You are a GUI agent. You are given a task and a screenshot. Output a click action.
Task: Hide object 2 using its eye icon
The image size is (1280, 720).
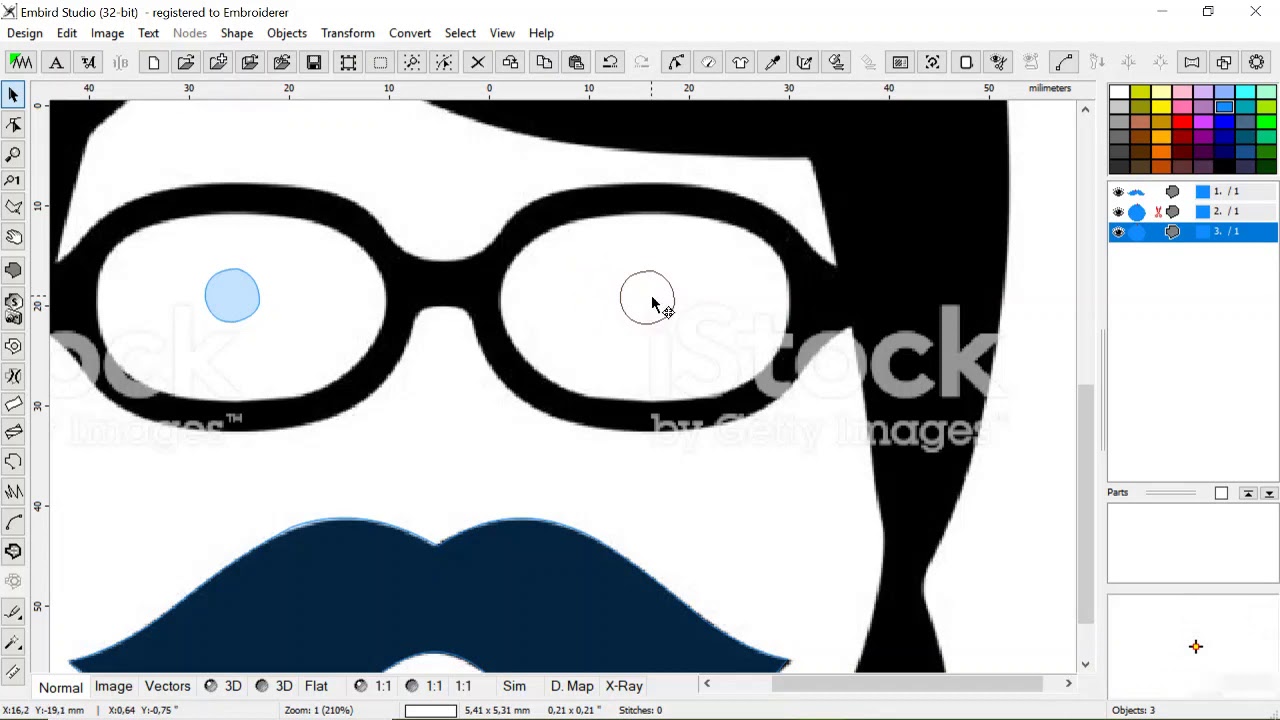pyautogui.click(x=1118, y=212)
